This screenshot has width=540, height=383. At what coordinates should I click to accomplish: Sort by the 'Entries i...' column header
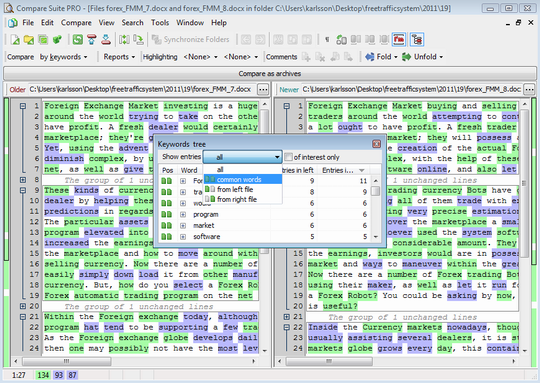pos(343,170)
